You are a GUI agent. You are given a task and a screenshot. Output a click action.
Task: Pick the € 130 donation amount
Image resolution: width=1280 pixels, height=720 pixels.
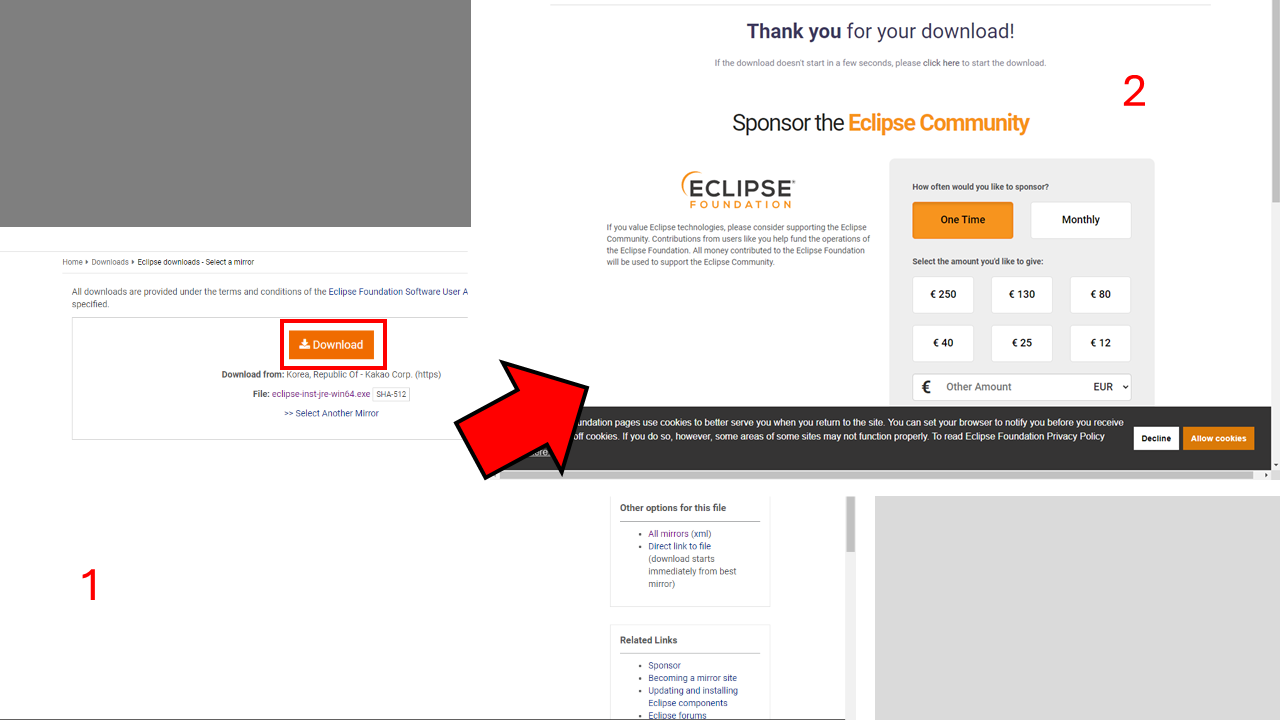1021,294
